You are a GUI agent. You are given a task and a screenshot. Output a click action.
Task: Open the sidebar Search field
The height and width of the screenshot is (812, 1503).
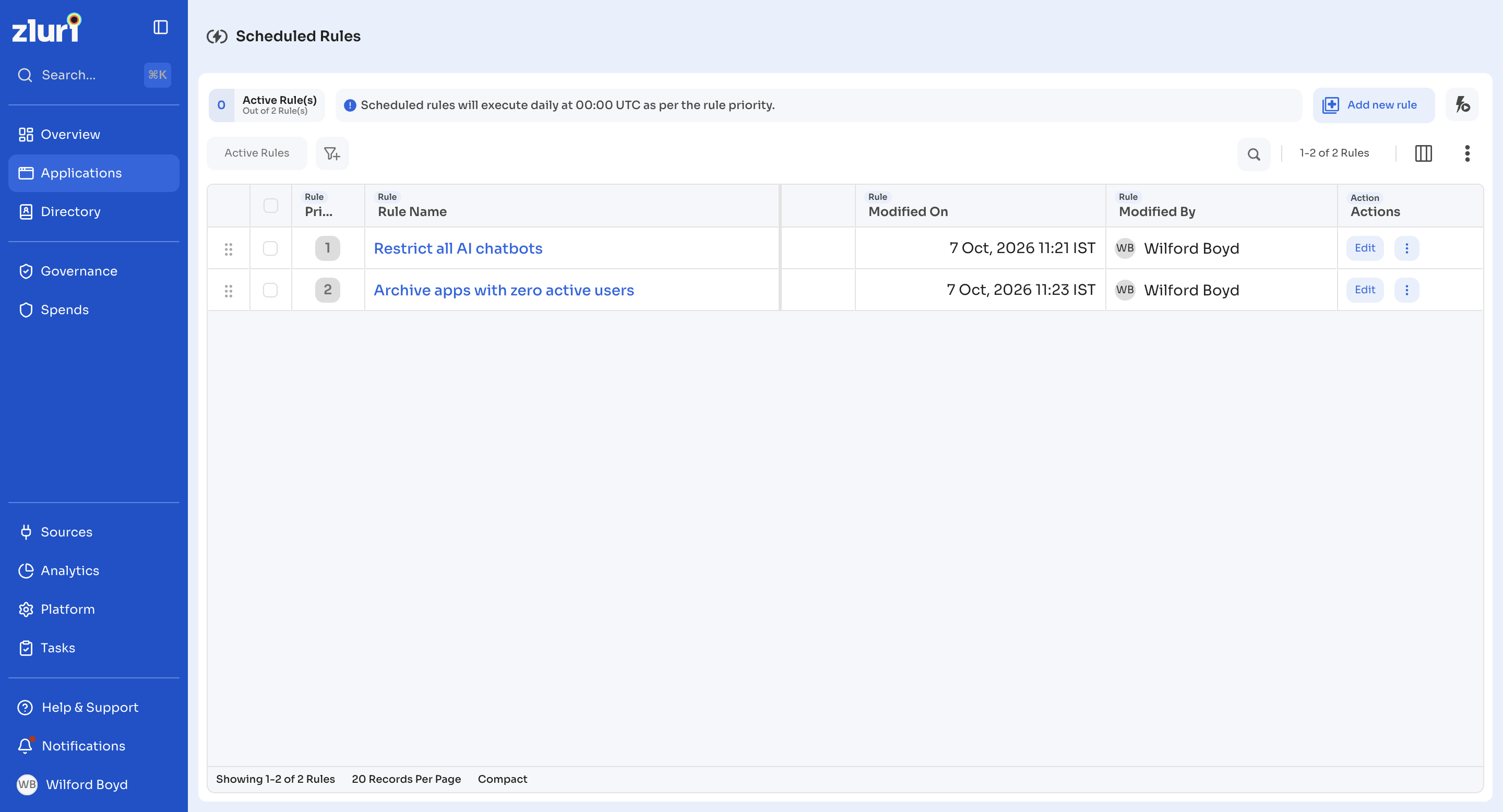(x=93, y=75)
